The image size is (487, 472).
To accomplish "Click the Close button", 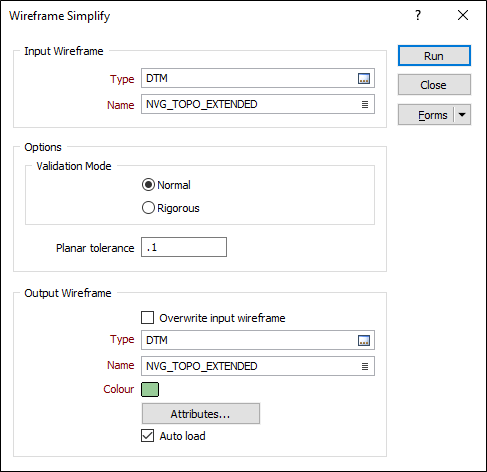I will (x=434, y=85).
